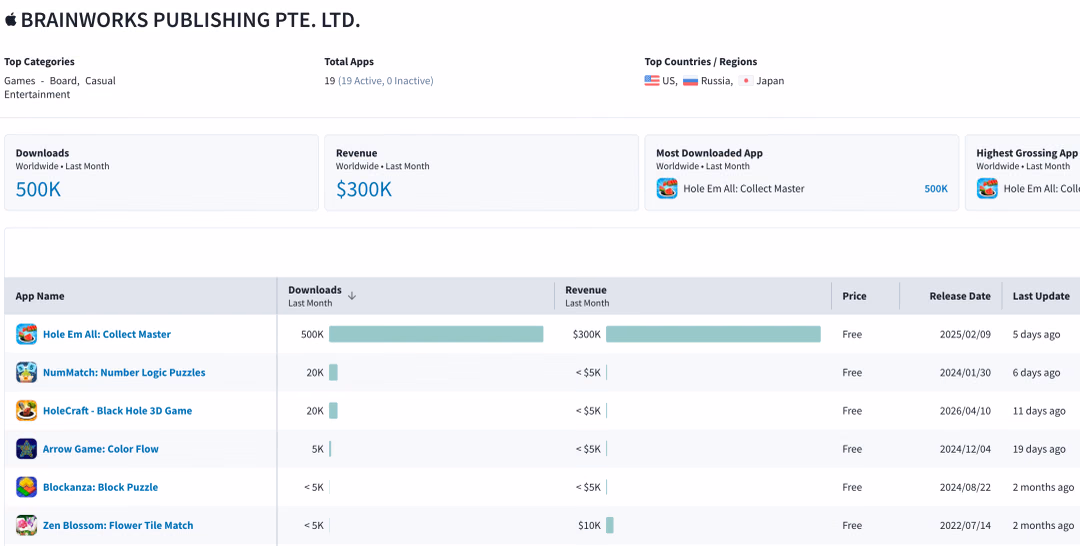Click the Hole Em All app icon in table

[x=26, y=334]
